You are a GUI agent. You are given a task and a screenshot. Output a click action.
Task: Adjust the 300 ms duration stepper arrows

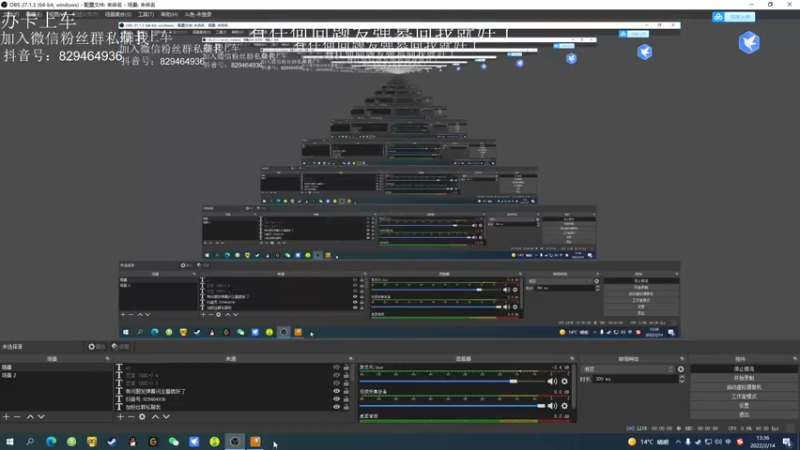click(682, 379)
